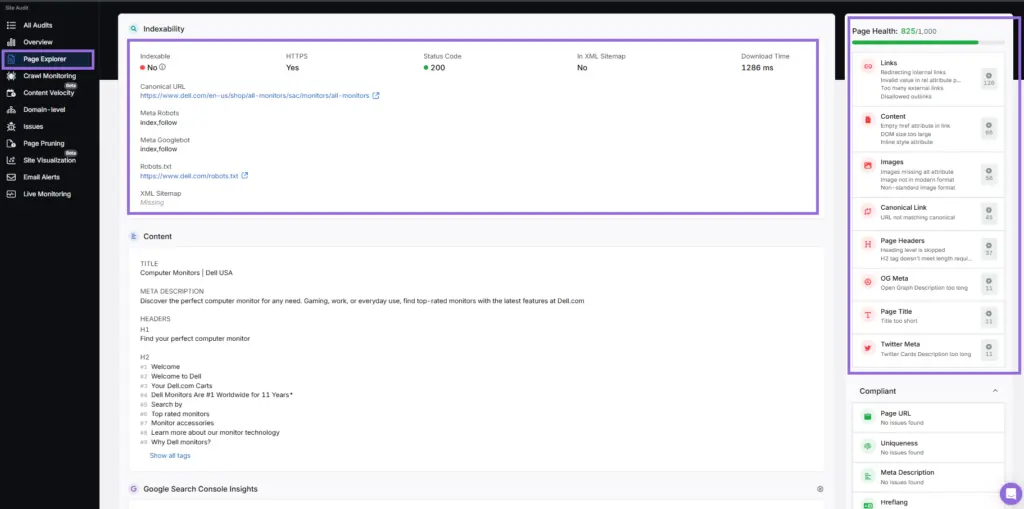Open Crawl Monitoring page
The image size is (1024, 509).
[x=50, y=76]
